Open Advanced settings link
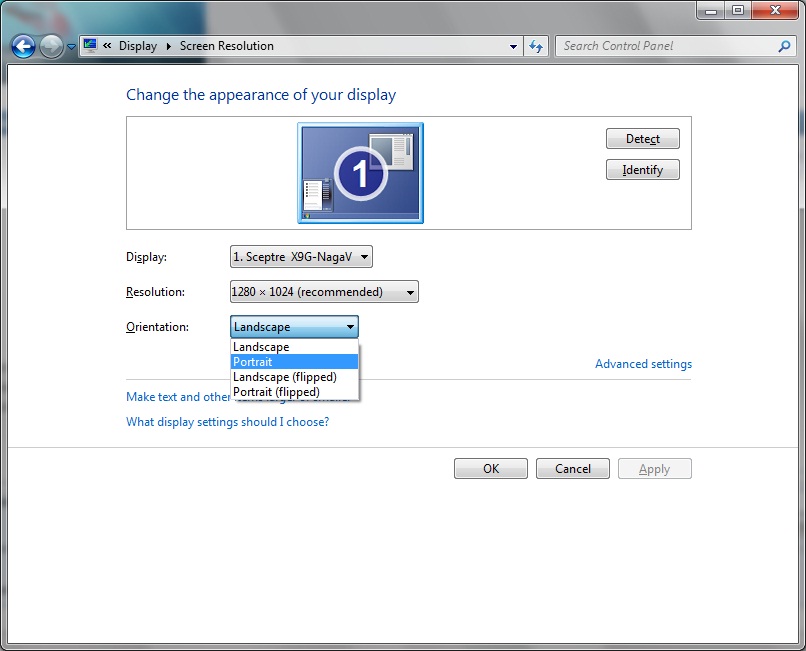 tap(643, 363)
